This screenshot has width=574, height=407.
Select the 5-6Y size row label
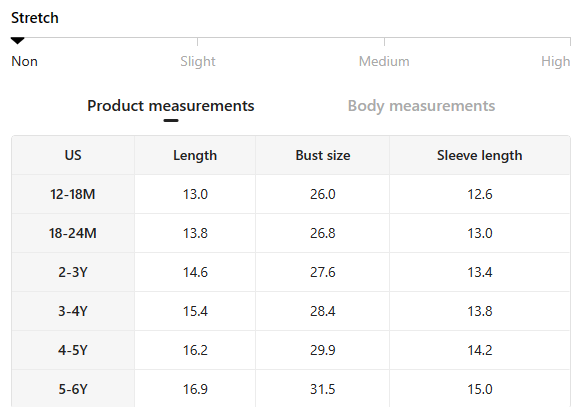click(x=73, y=389)
